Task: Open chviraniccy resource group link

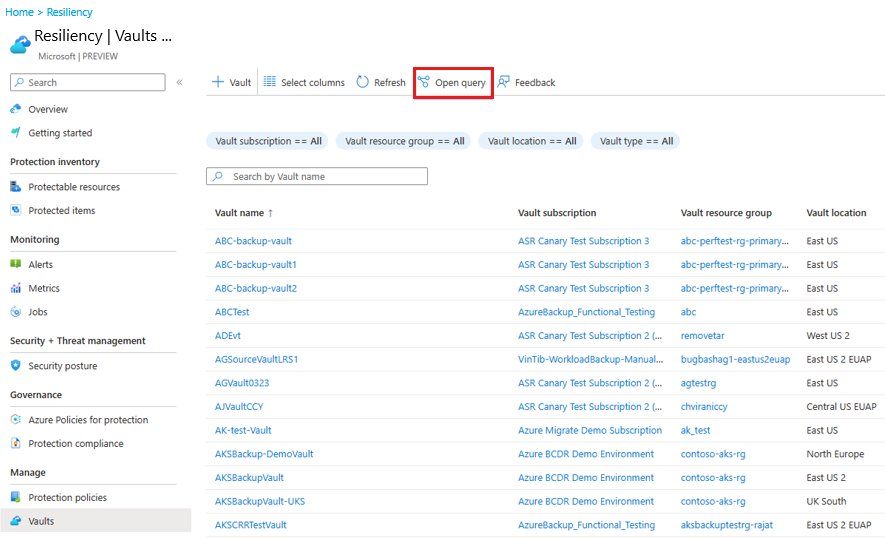Action: (x=704, y=406)
